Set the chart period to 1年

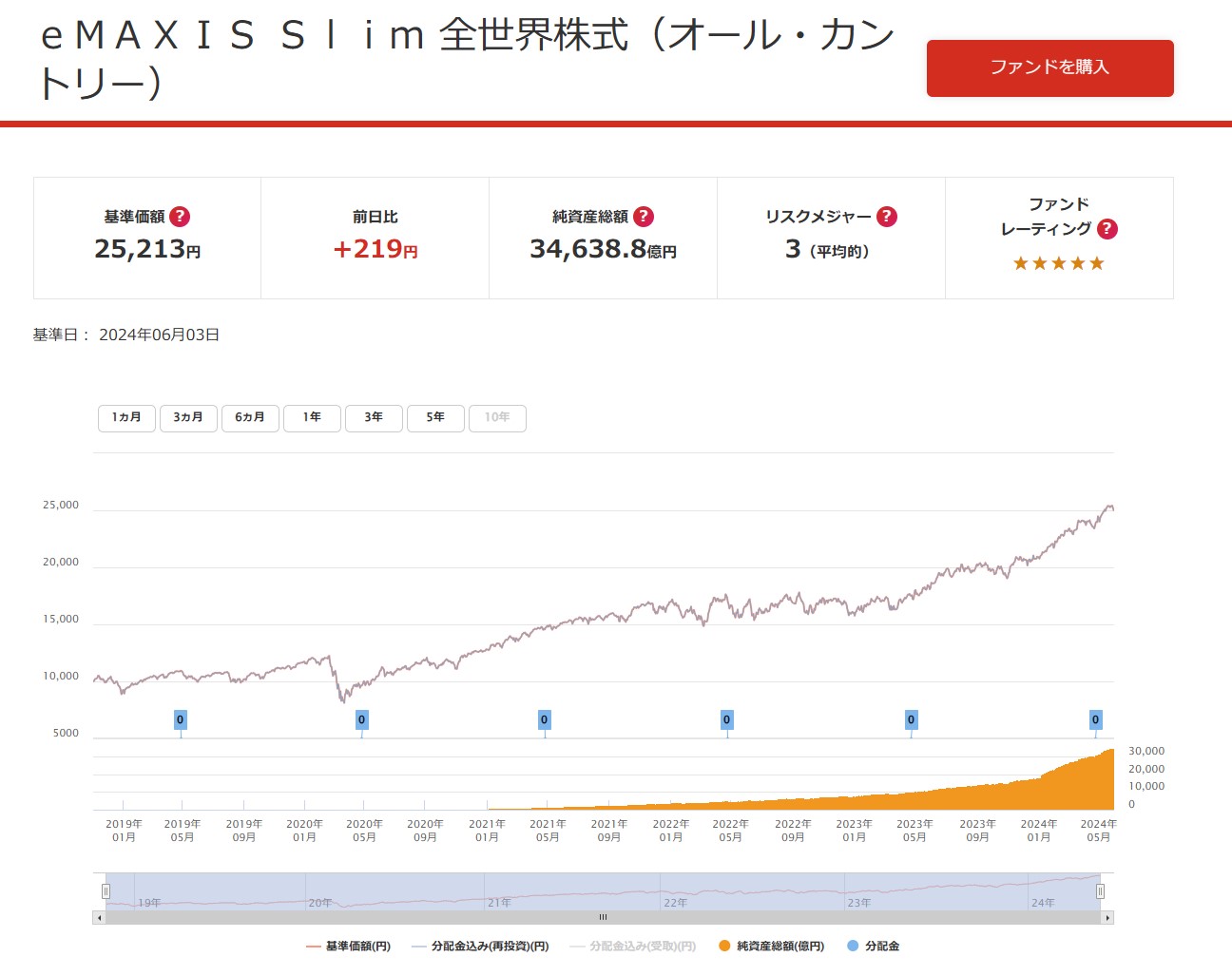312,418
